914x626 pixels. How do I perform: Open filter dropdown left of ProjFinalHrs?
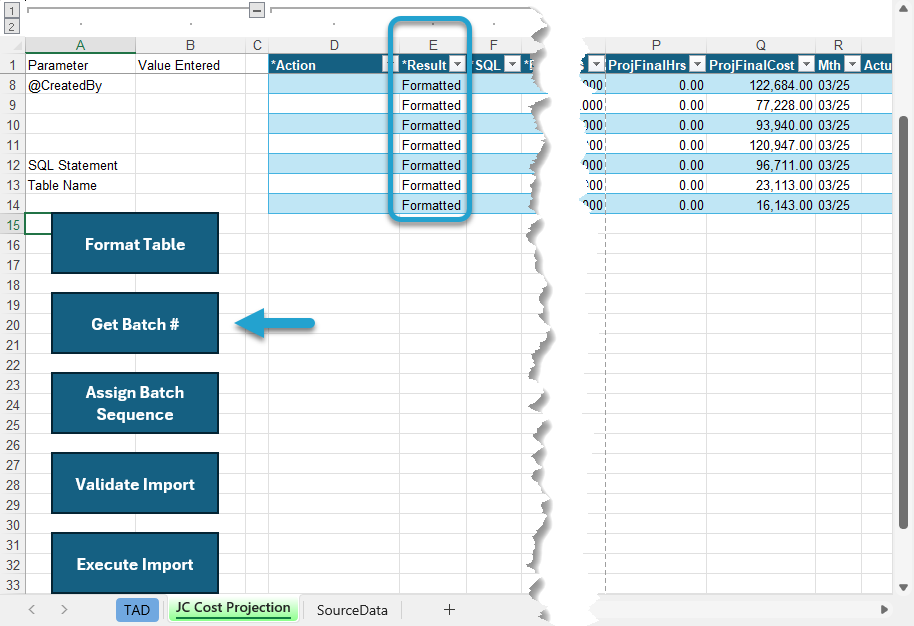(596, 64)
